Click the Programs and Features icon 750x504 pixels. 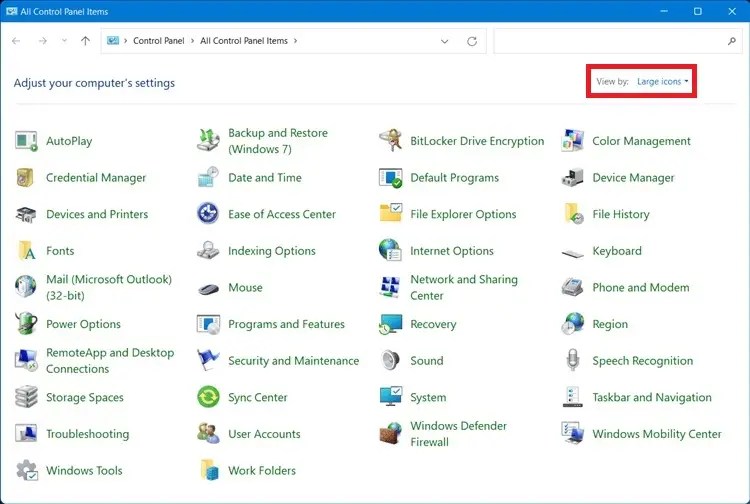208,324
